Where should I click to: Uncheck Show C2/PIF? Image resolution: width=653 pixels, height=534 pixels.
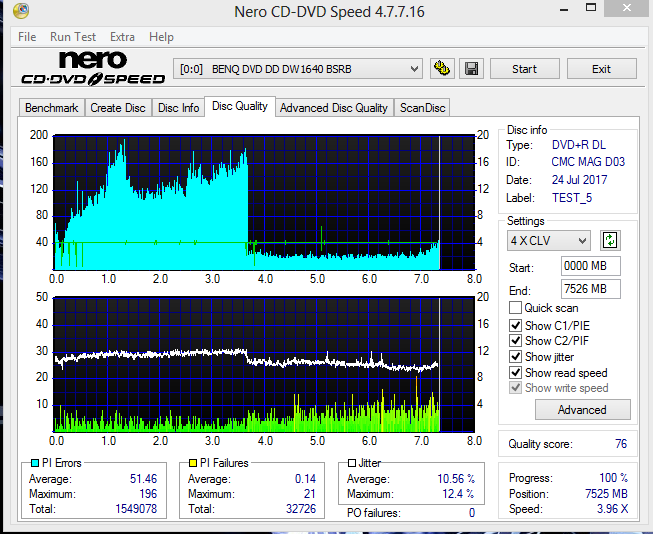515,340
